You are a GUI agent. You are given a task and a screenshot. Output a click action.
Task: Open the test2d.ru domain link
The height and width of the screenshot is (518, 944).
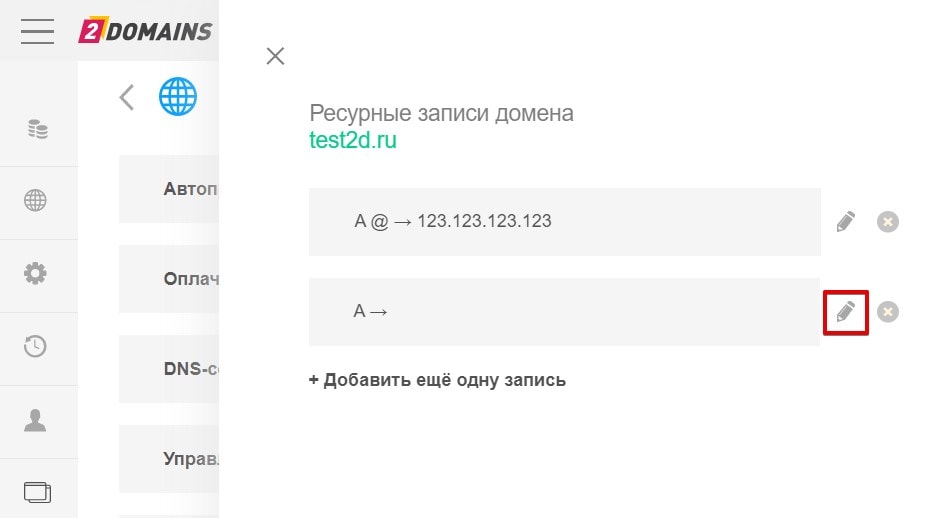(353, 140)
